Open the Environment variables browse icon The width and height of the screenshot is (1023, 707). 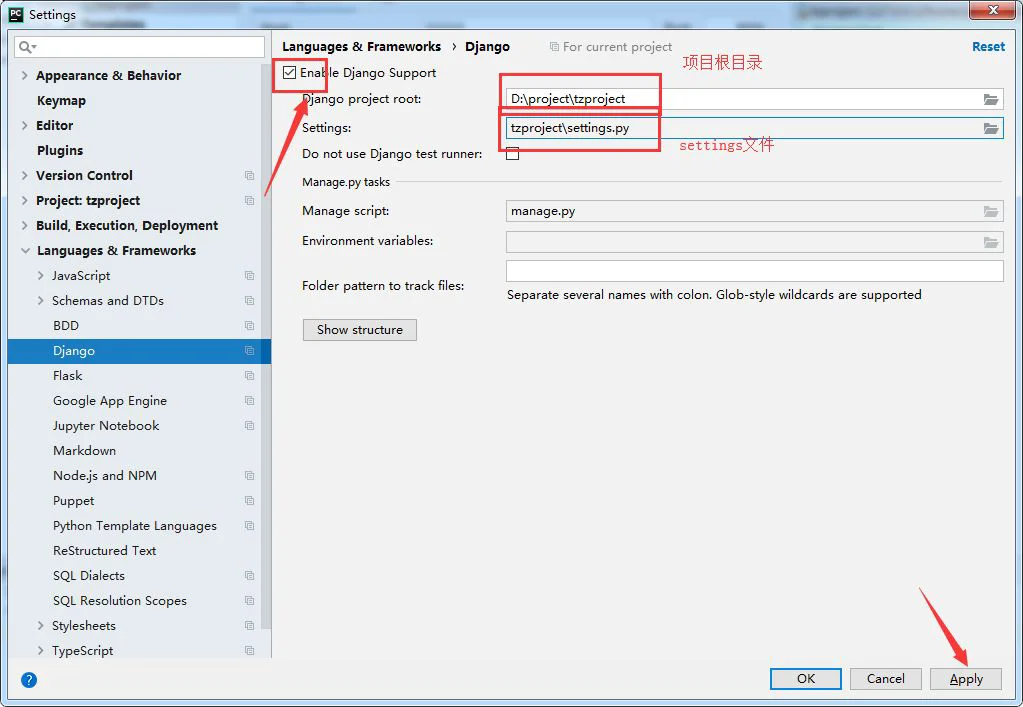click(x=990, y=242)
